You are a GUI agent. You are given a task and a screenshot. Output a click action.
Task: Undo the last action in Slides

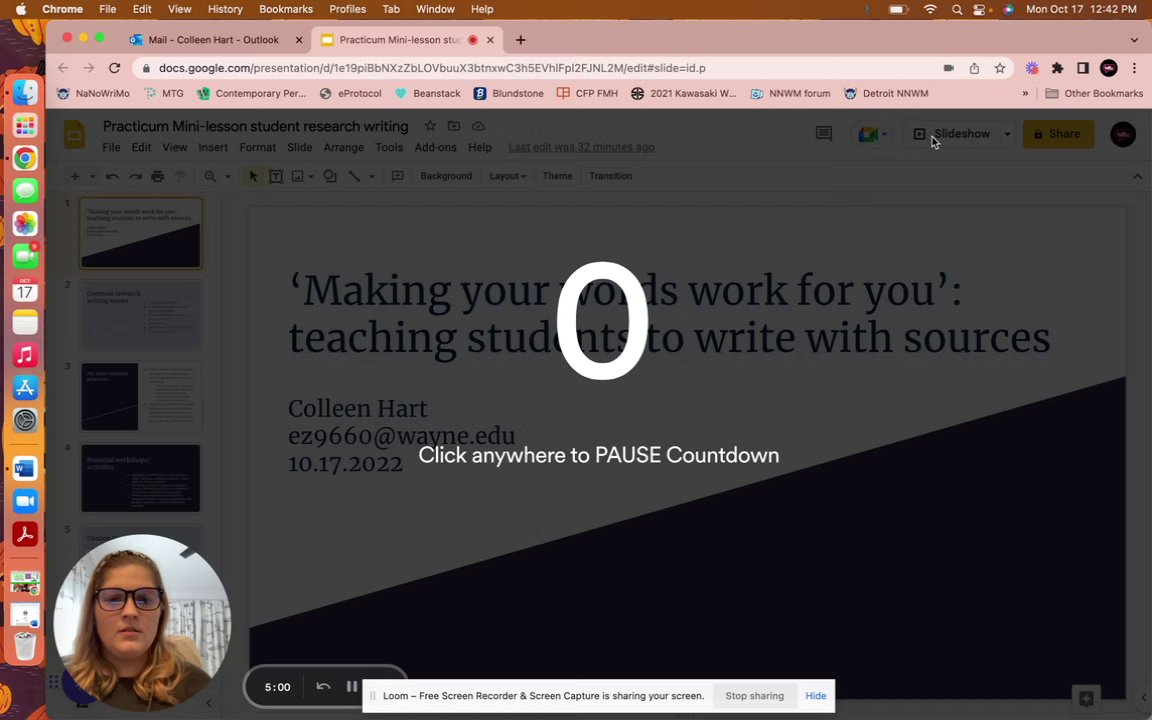click(x=112, y=176)
